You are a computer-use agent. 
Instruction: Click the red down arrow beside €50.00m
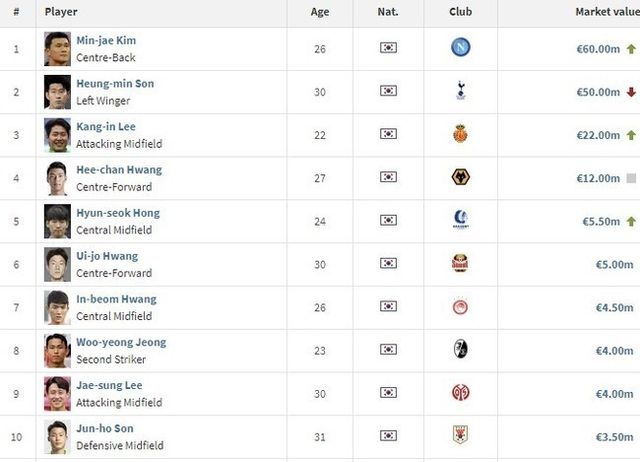630,92
